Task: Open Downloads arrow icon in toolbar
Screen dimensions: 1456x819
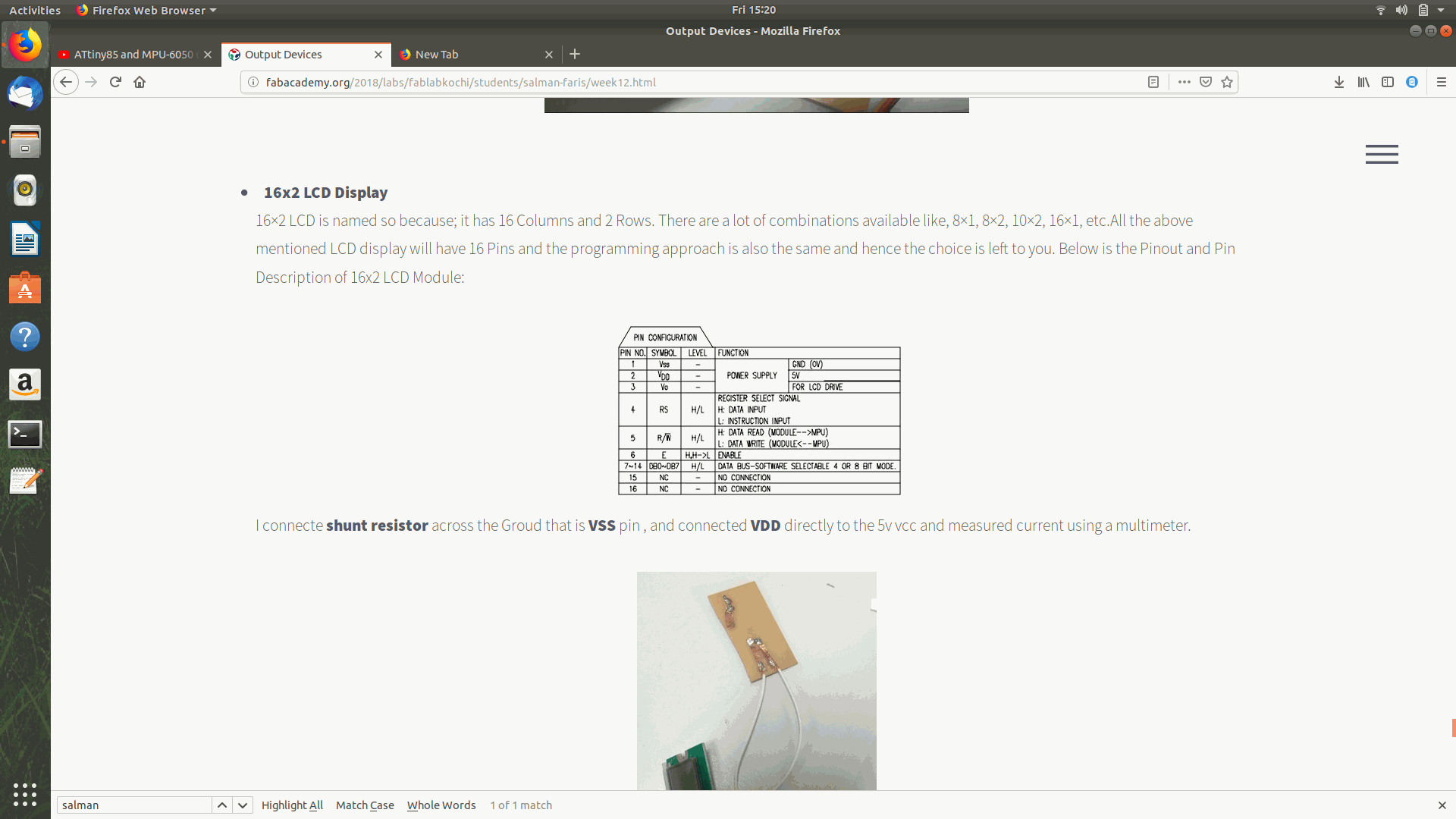Action: (1339, 82)
